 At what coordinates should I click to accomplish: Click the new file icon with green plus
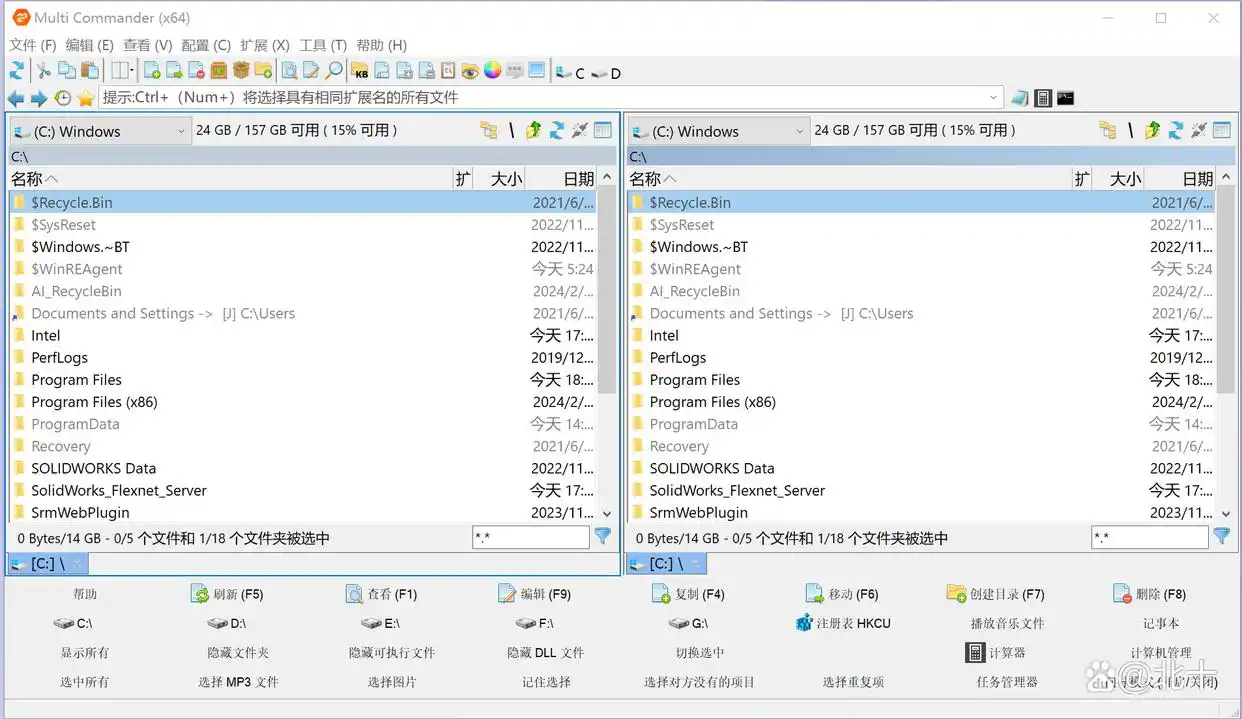[152, 71]
